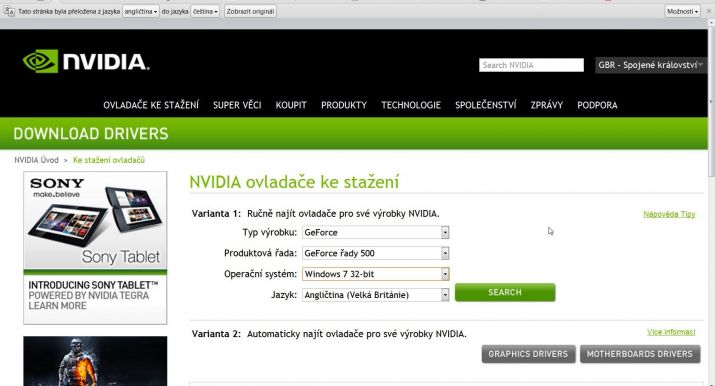Open the 'KOUPIT' menu item
The width and height of the screenshot is (715, 386).
coord(291,105)
